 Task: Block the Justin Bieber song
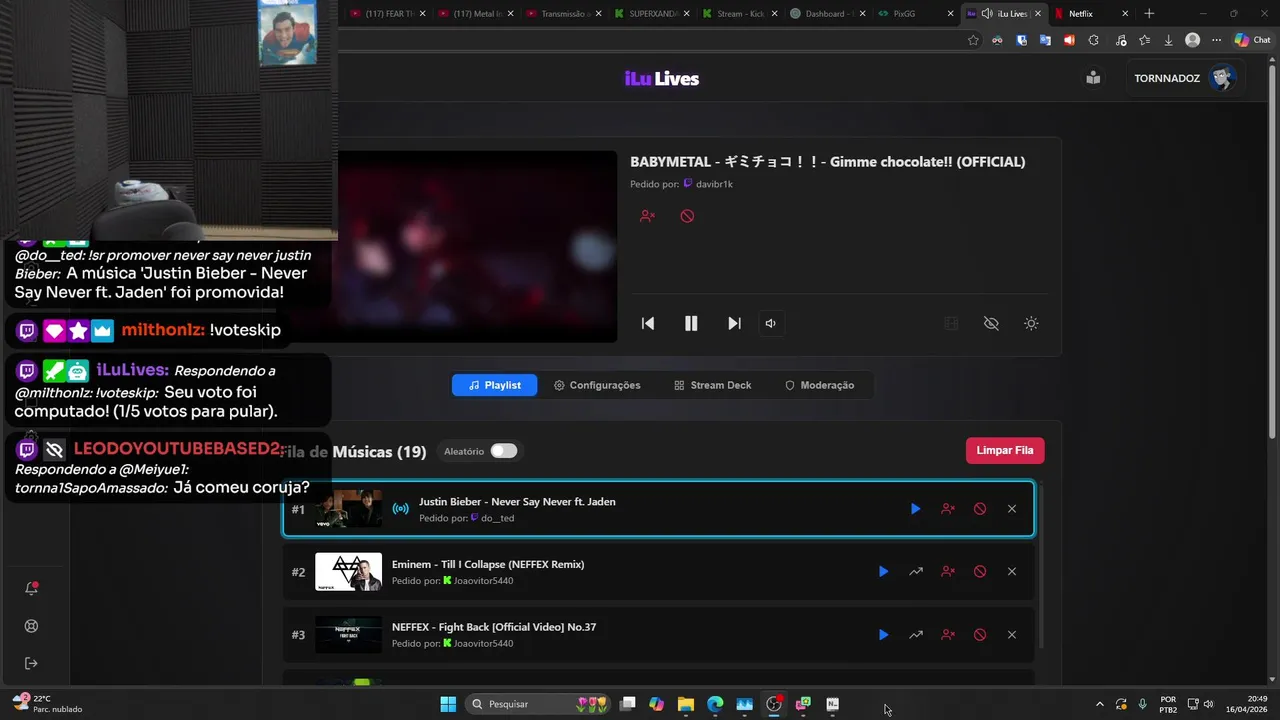(x=980, y=509)
